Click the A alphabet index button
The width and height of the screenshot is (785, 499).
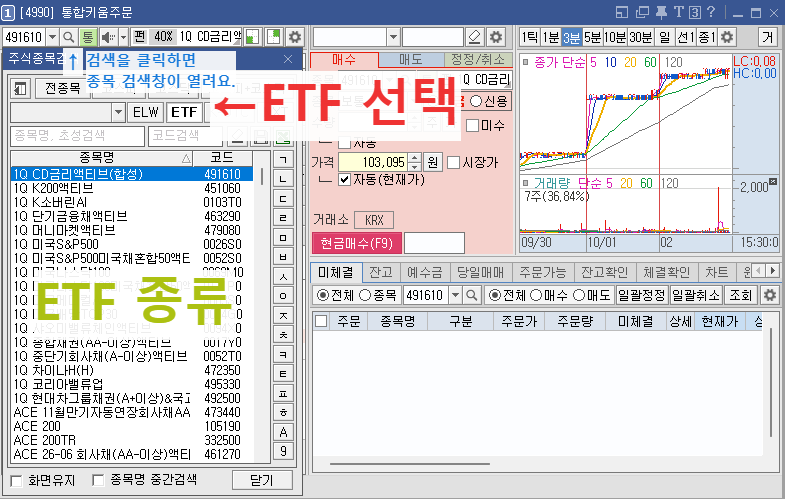[x=283, y=432]
